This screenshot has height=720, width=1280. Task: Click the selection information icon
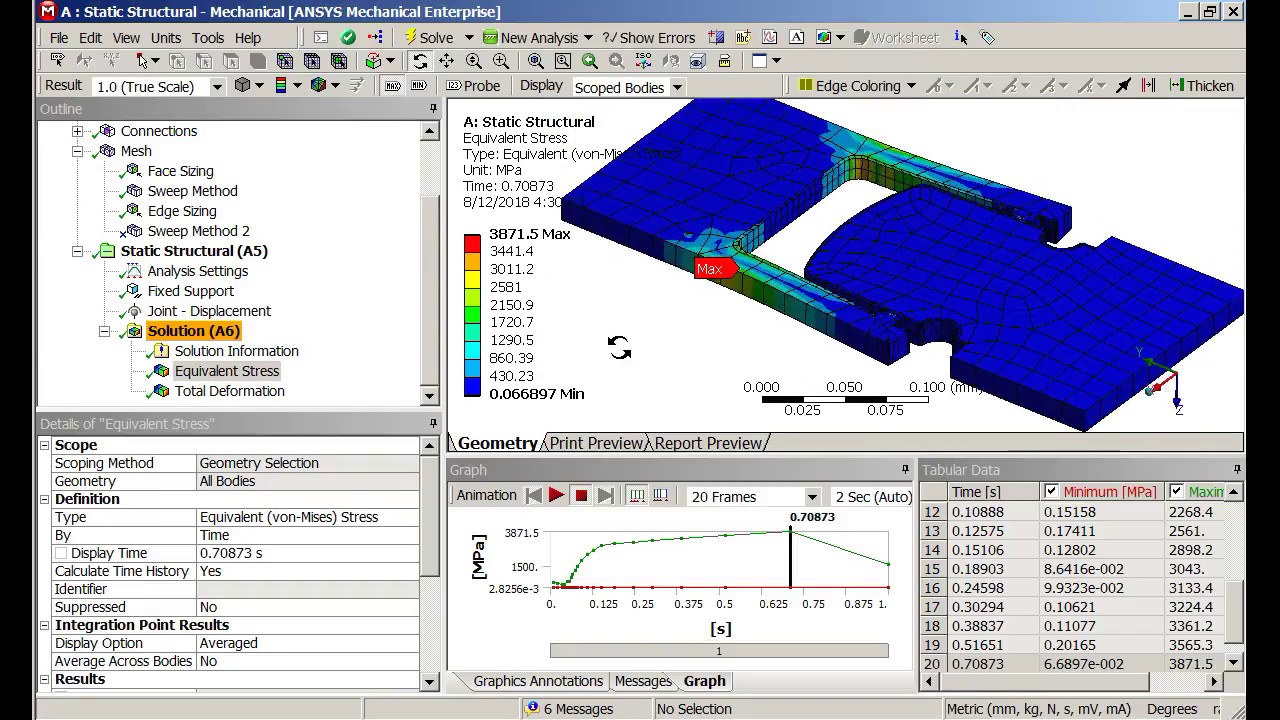(x=961, y=37)
